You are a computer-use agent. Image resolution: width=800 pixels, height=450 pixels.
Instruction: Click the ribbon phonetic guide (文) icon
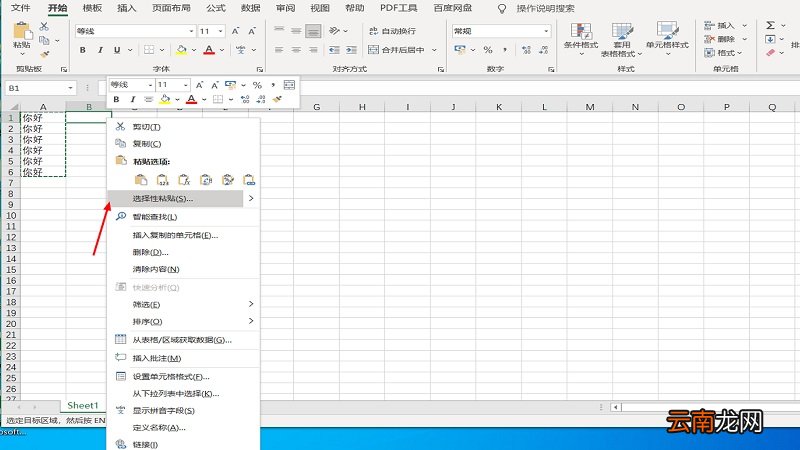pos(240,49)
